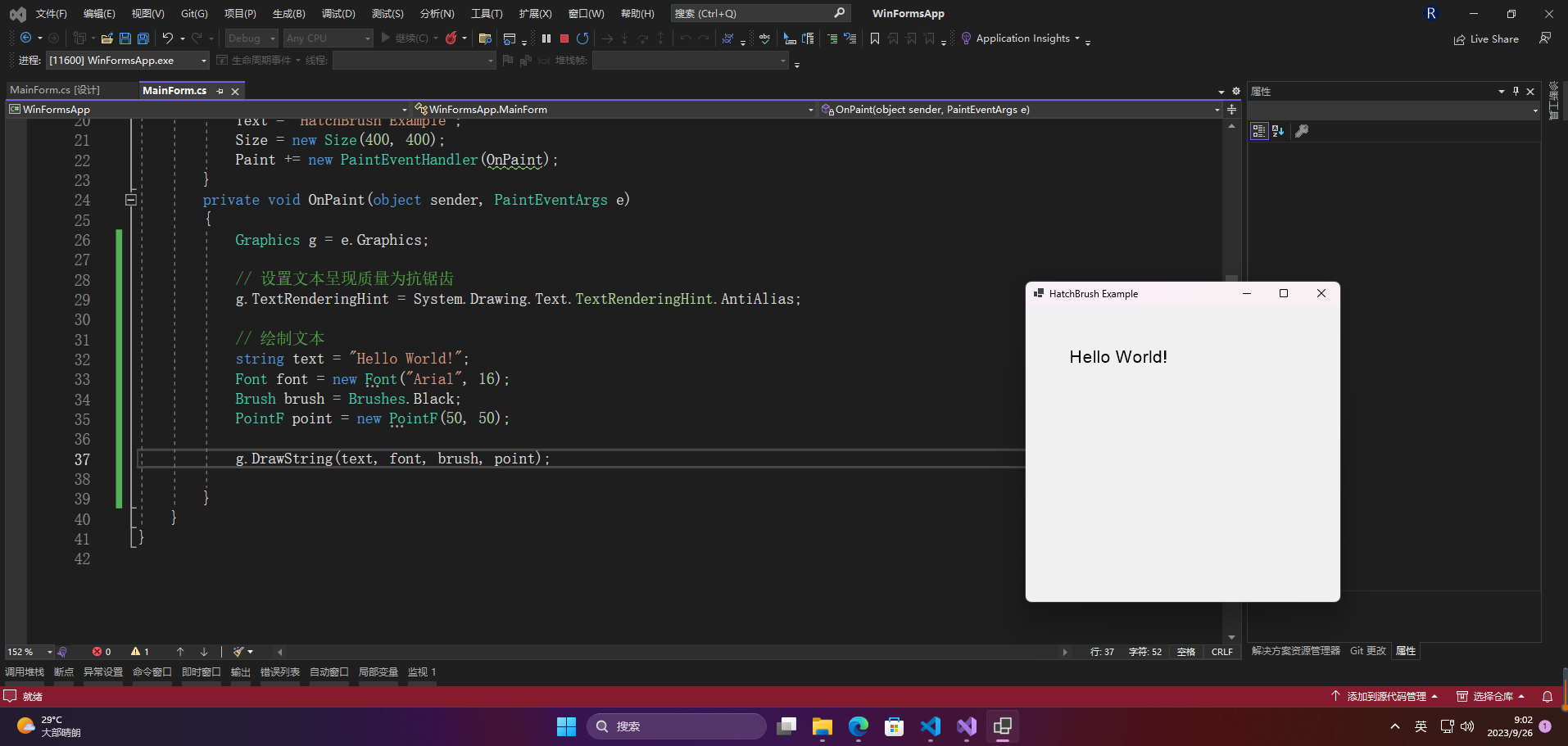Click the Hot Reload flame icon
The image size is (1568, 746).
[451, 38]
